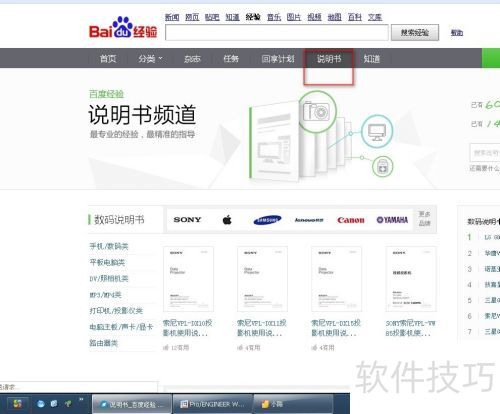The width and height of the screenshot is (500, 414).
Task: Click the Apple brand logo
Action: click(x=227, y=220)
